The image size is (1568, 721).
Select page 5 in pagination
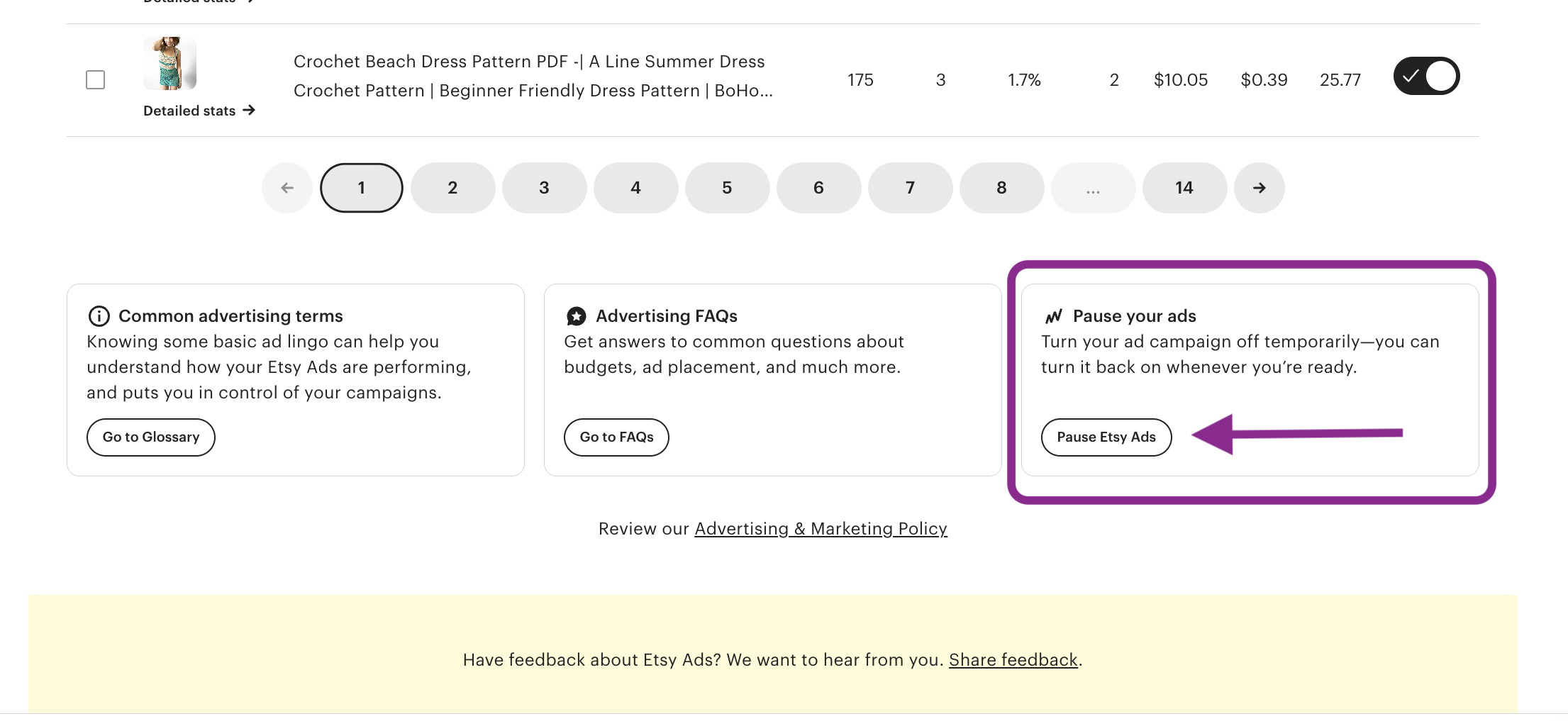[727, 188]
